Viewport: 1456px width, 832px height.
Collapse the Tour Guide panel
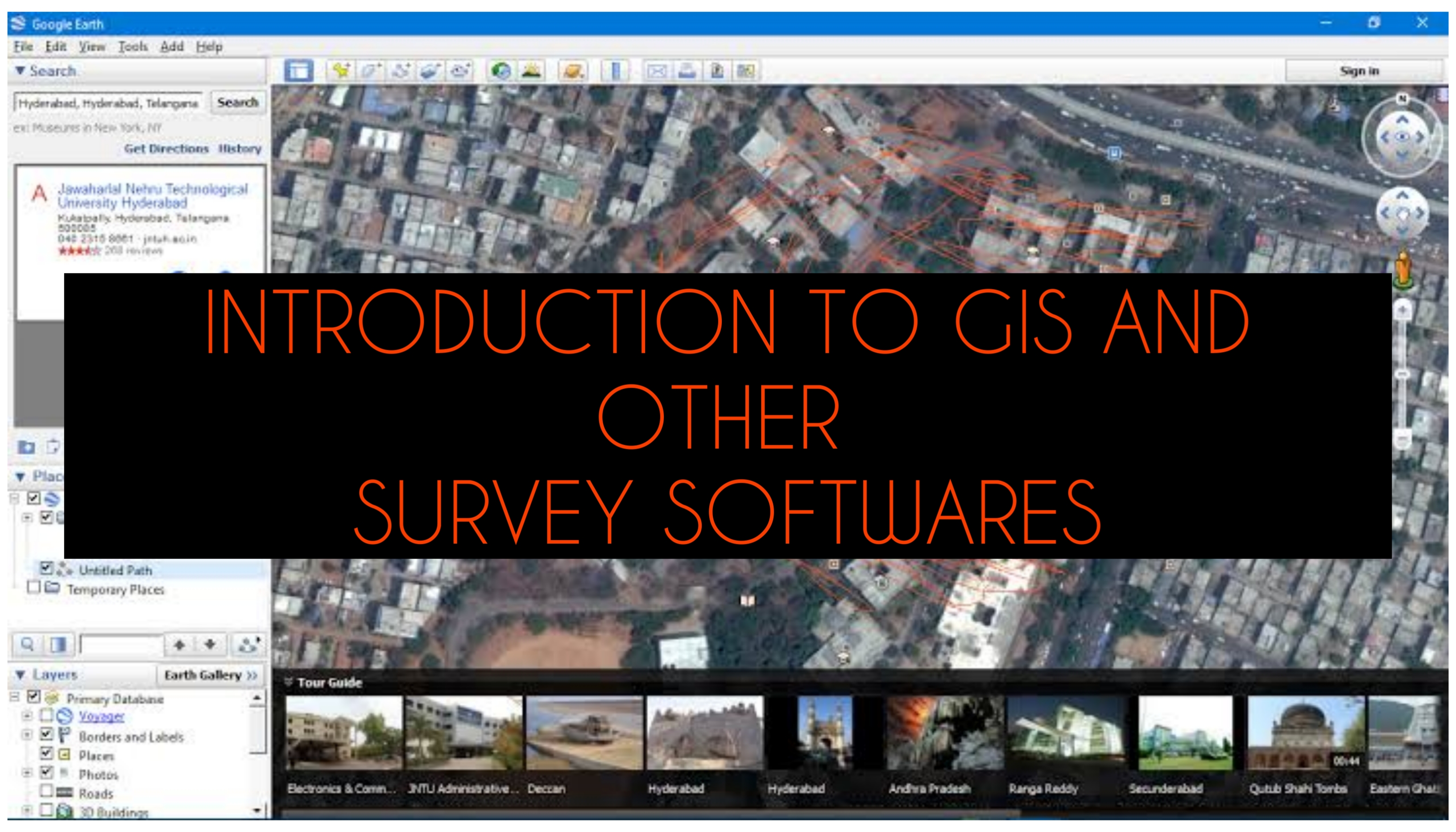(289, 681)
